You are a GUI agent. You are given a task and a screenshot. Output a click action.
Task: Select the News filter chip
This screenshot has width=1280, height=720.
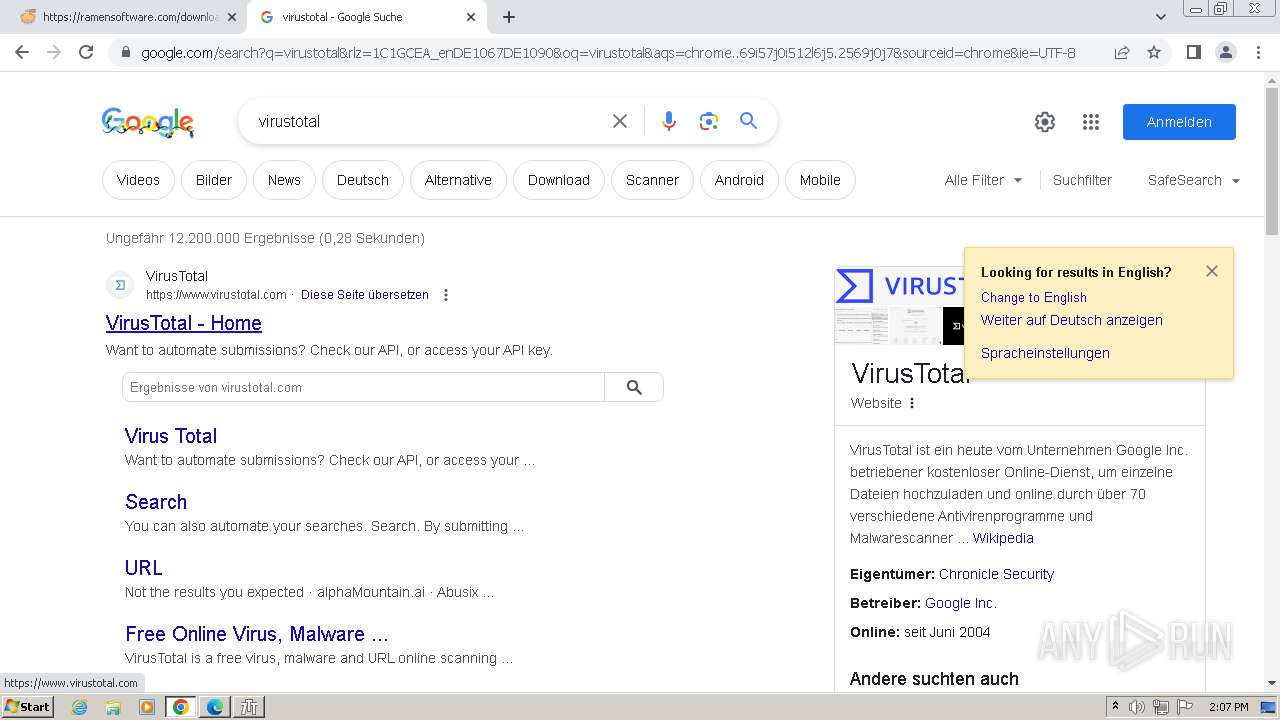coord(284,180)
